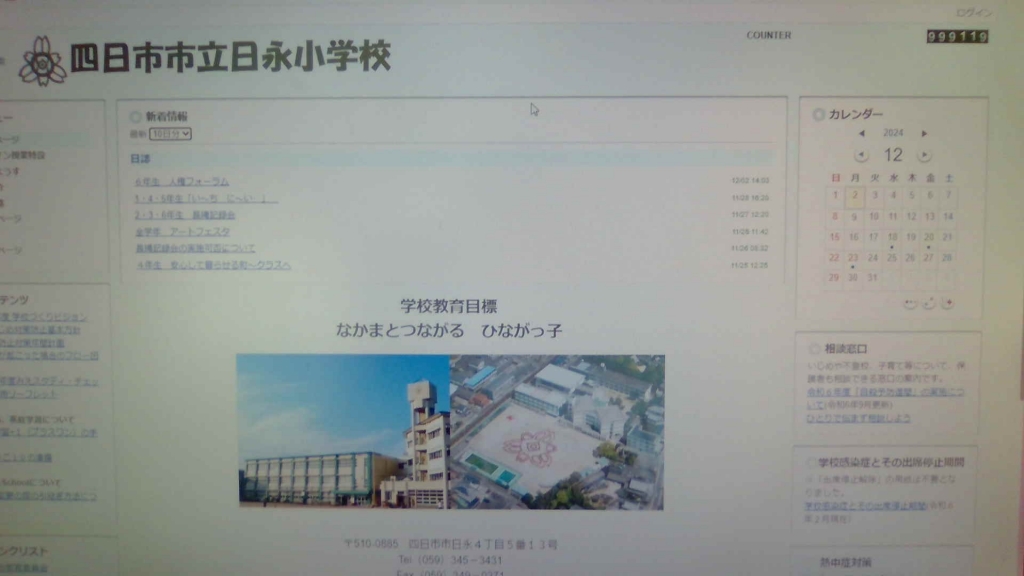This screenshot has width=1024, height=576.
Task: Select December 8 in the calendar
Action: coord(835,217)
